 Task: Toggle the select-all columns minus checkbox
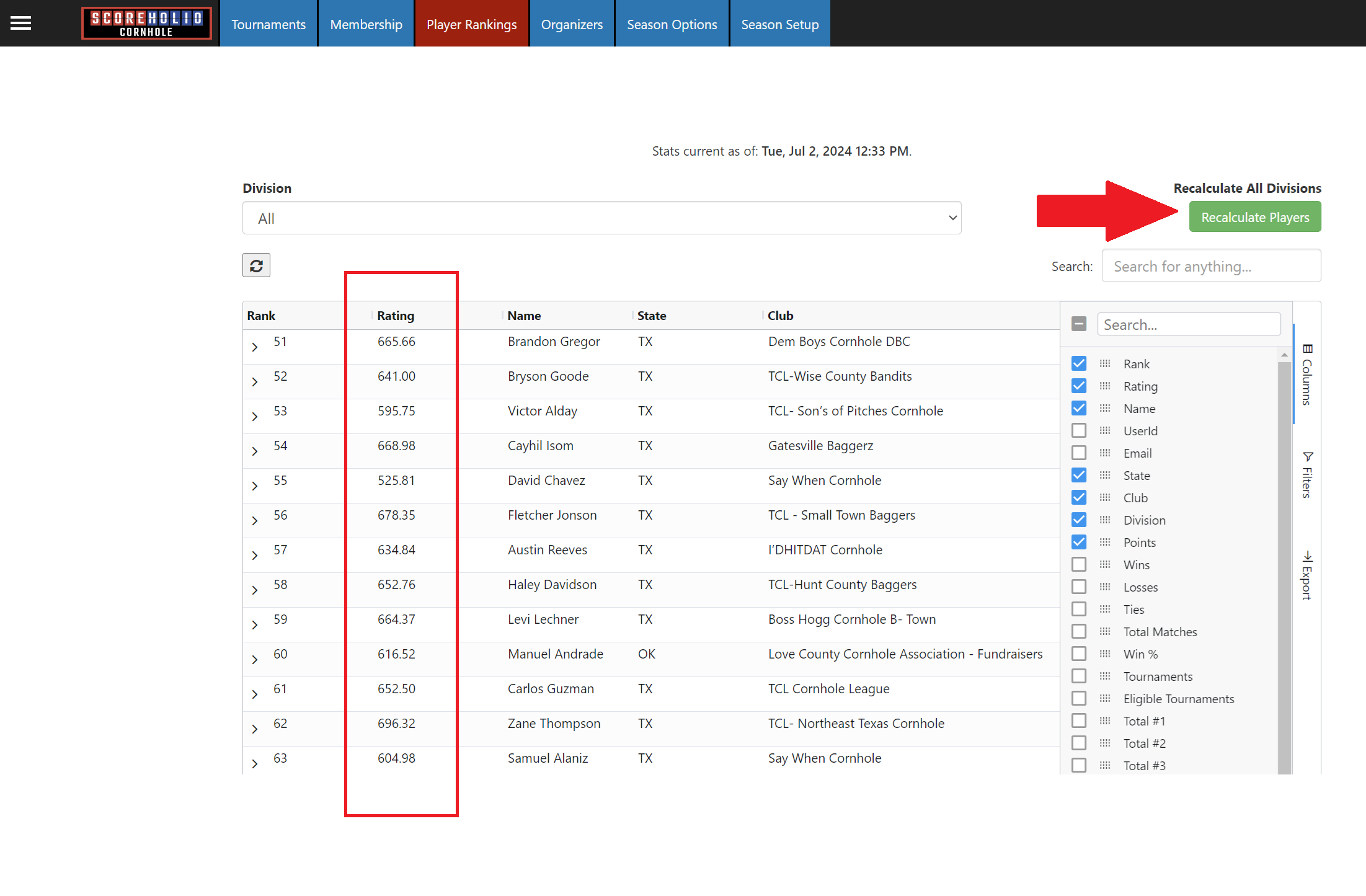click(1079, 324)
